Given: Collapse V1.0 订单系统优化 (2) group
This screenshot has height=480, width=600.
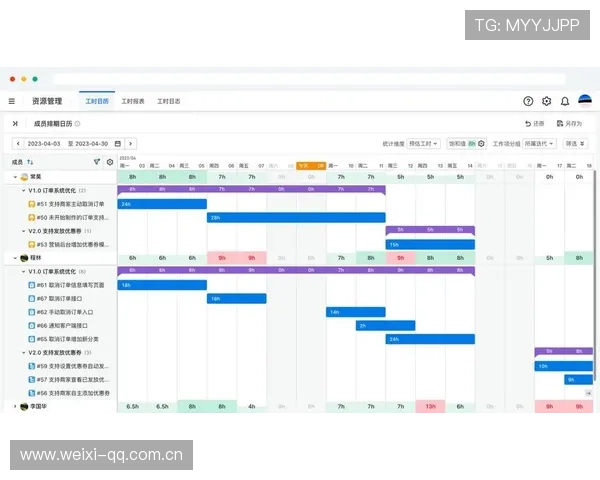Looking at the screenshot, I should point(23,191).
